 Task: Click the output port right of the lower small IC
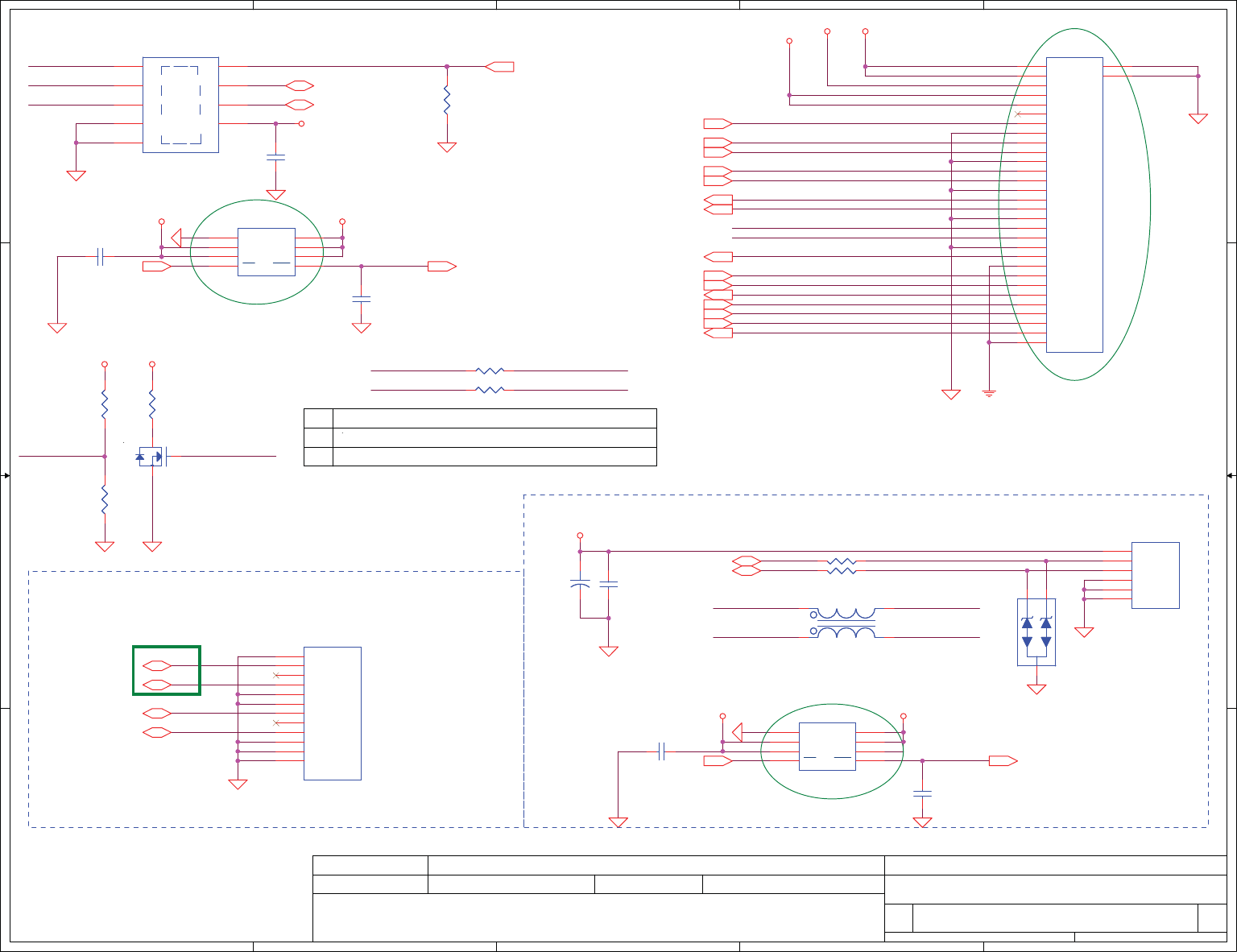(x=1003, y=761)
